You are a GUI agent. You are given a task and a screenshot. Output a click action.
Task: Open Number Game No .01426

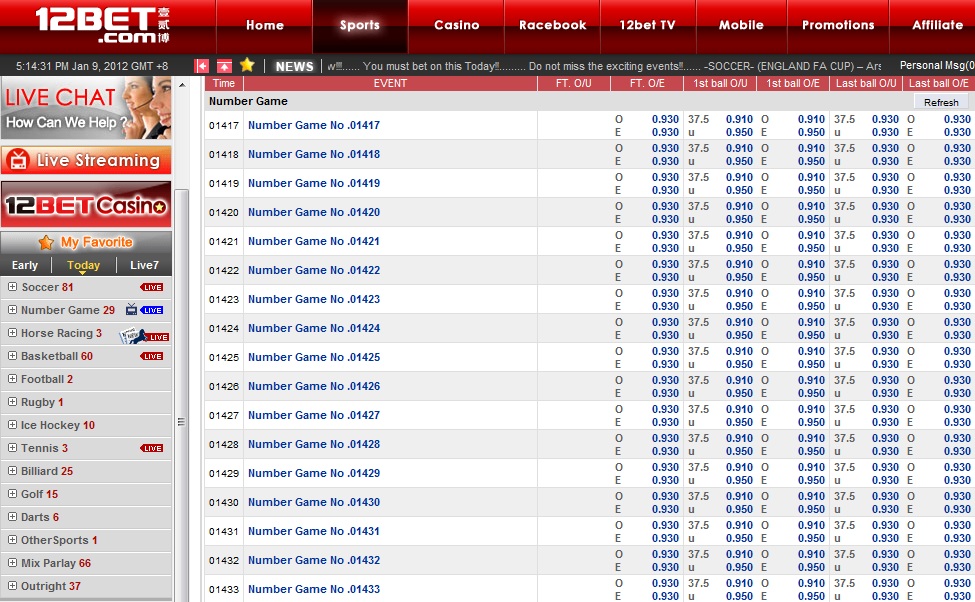[x=314, y=386]
